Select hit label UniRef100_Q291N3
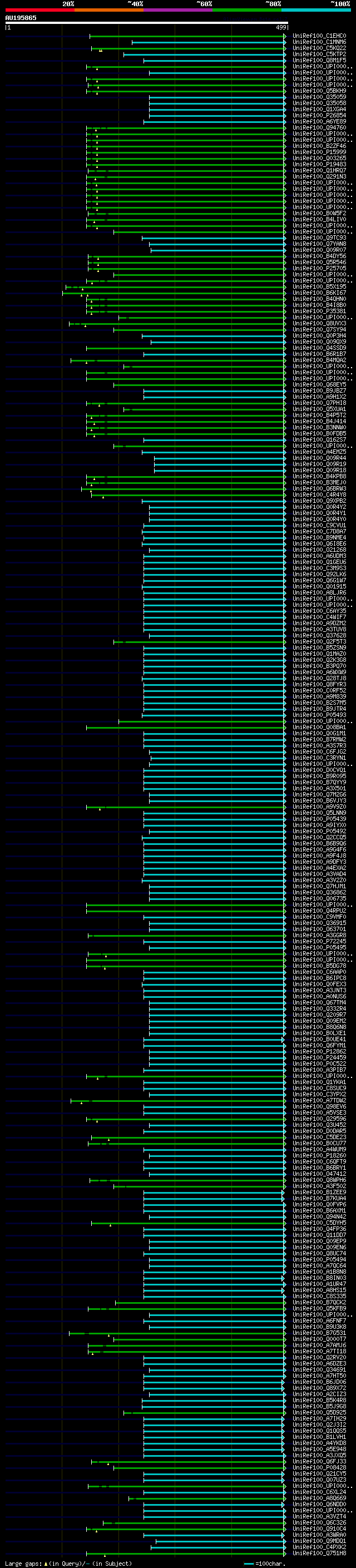The width and height of the screenshot is (356, 1568). pos(319,176)
